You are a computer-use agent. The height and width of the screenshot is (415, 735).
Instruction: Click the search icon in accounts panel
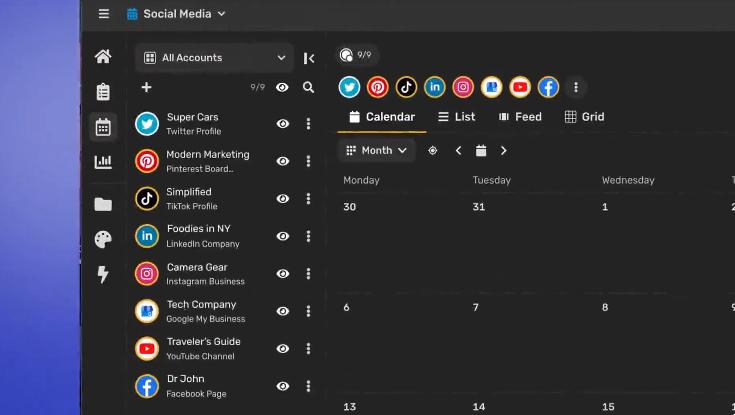point(309,88)
